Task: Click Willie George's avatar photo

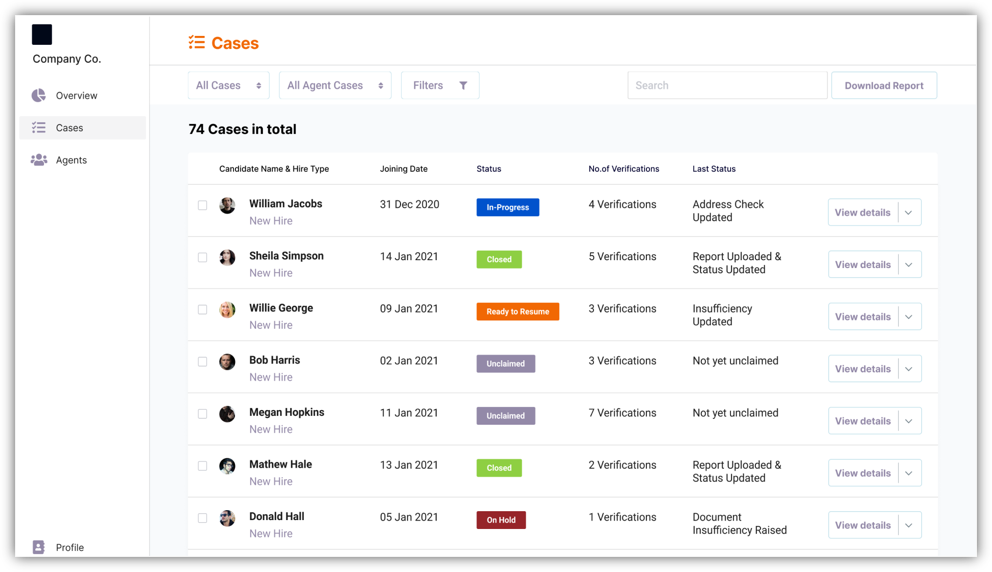Action: 227,309
